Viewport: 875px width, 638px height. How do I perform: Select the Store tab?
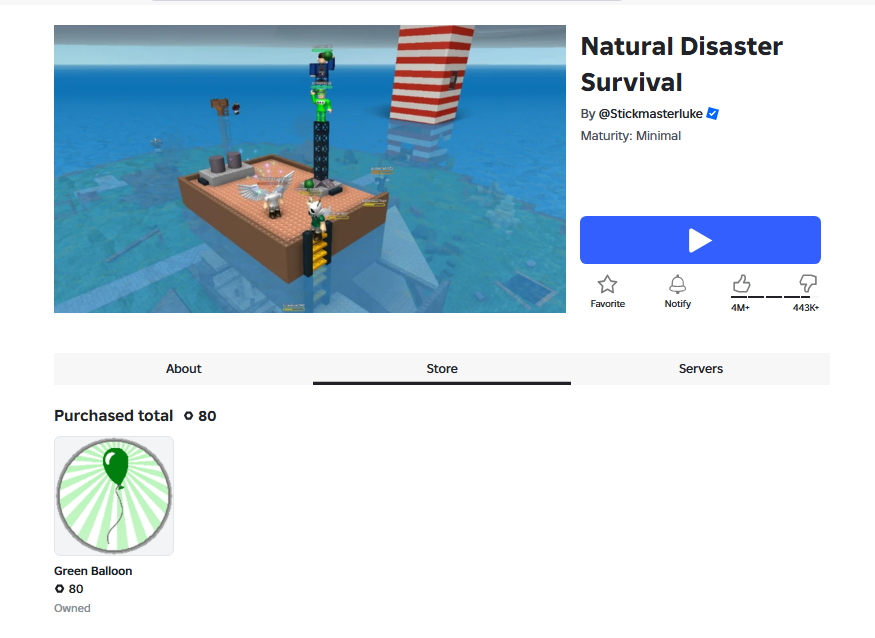tap(442, 368)
